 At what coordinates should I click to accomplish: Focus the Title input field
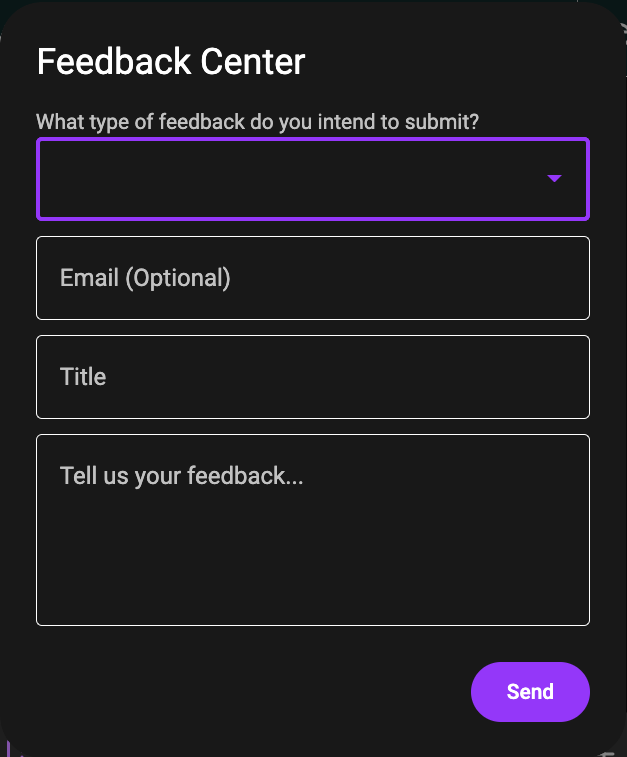point(312,377)
